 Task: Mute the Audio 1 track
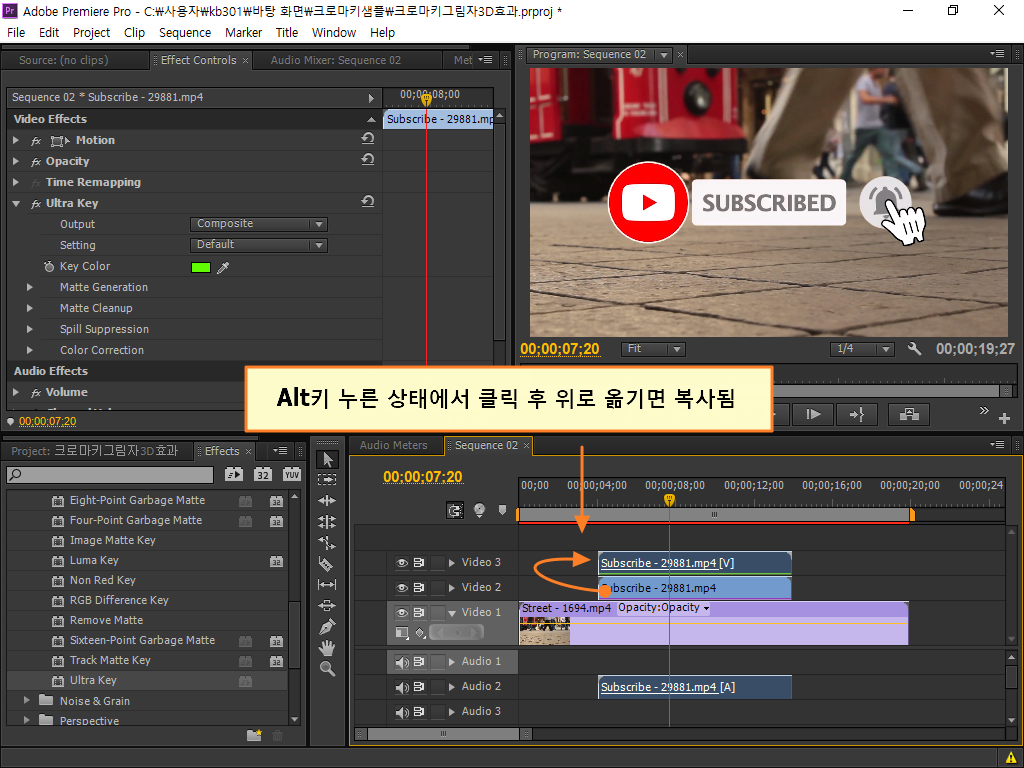(402, 662)
